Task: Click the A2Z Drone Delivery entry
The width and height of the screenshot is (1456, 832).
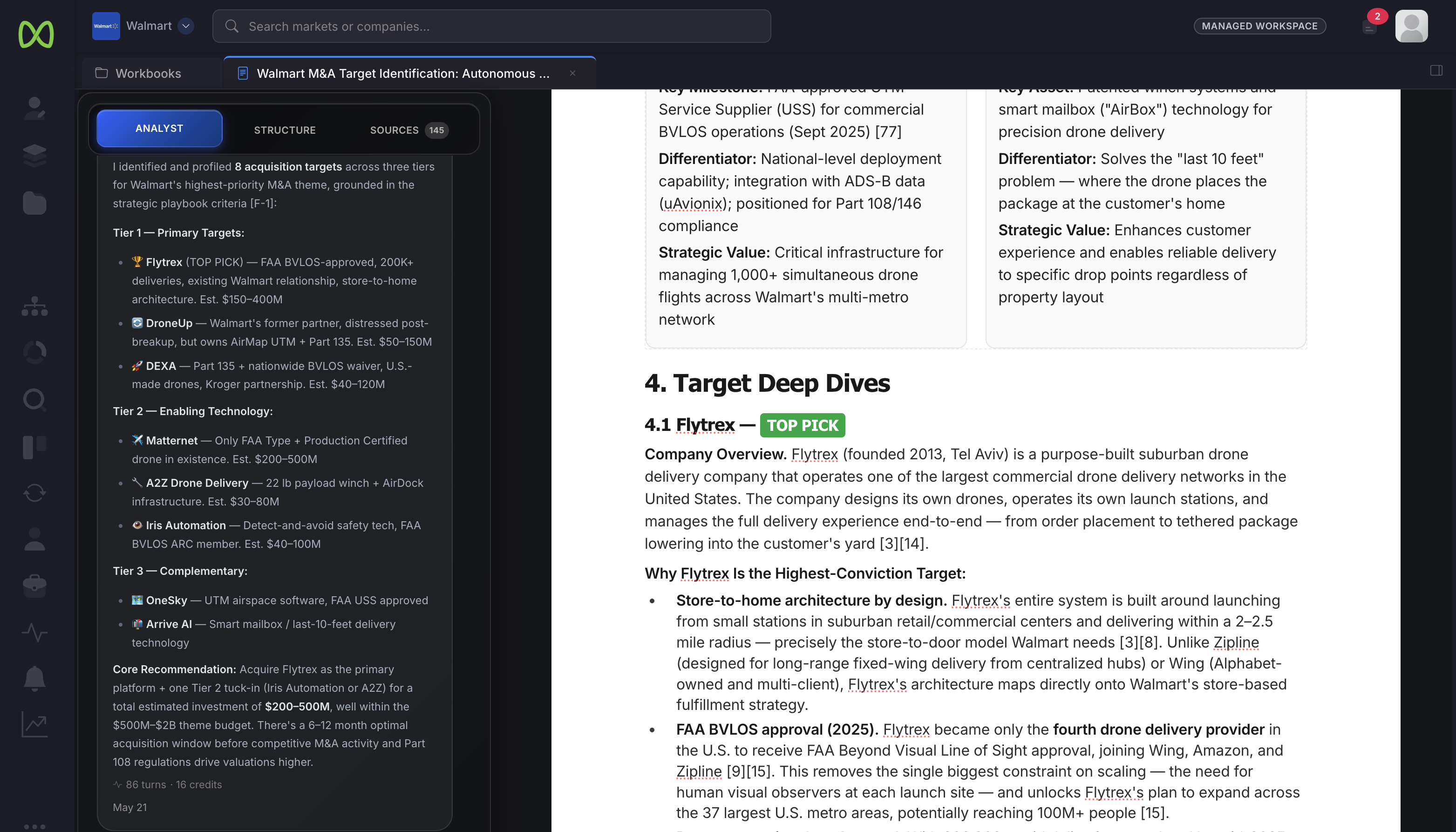Action: (x=277, y=492)
